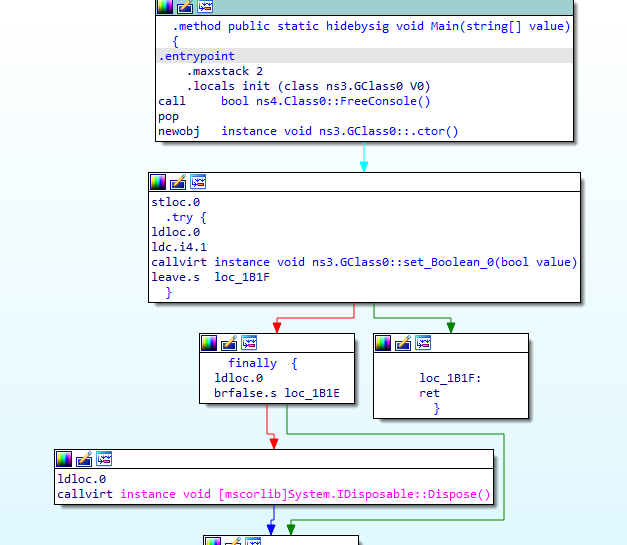
Task: Click the node color icon on the Dispose call node
Action: tap(64, 459)
